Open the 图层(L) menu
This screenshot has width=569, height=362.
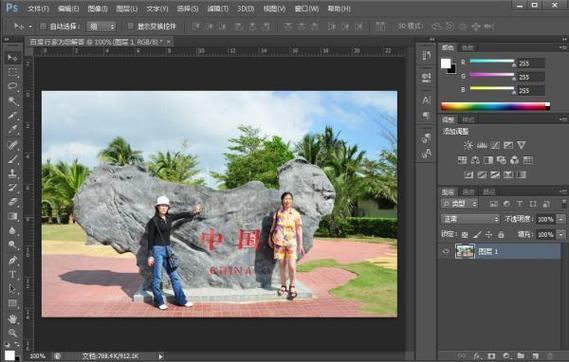(127, 8)
